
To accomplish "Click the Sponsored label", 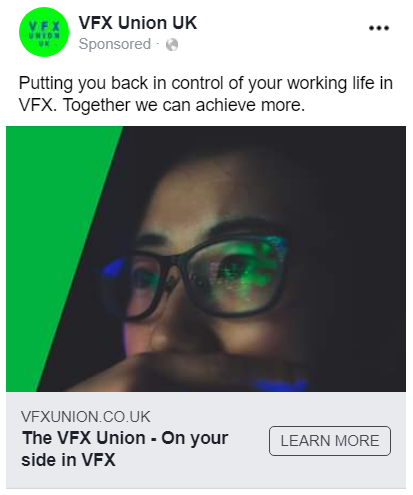I will [115, 44].
